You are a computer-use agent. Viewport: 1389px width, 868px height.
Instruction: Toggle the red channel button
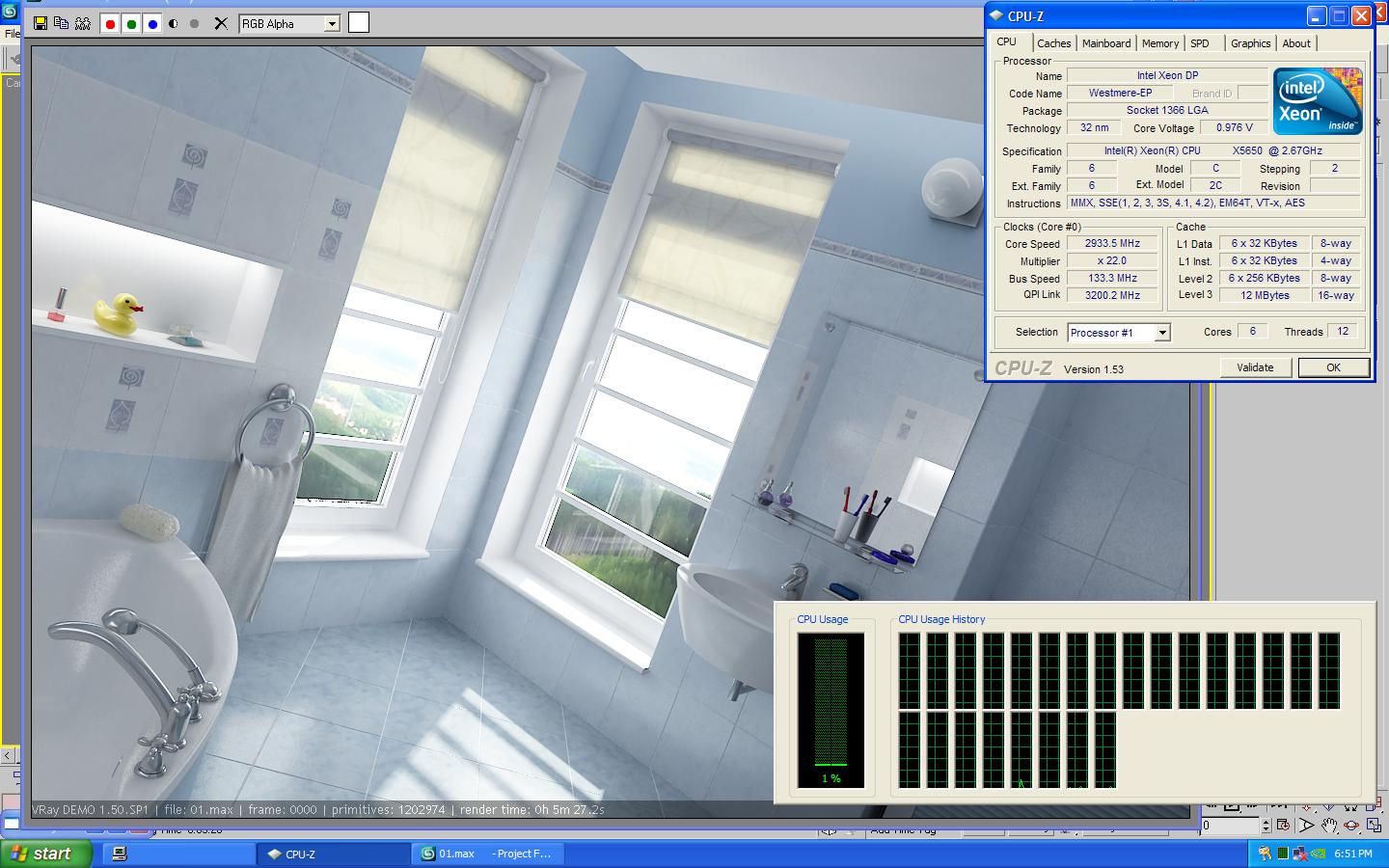pos(110,24)
